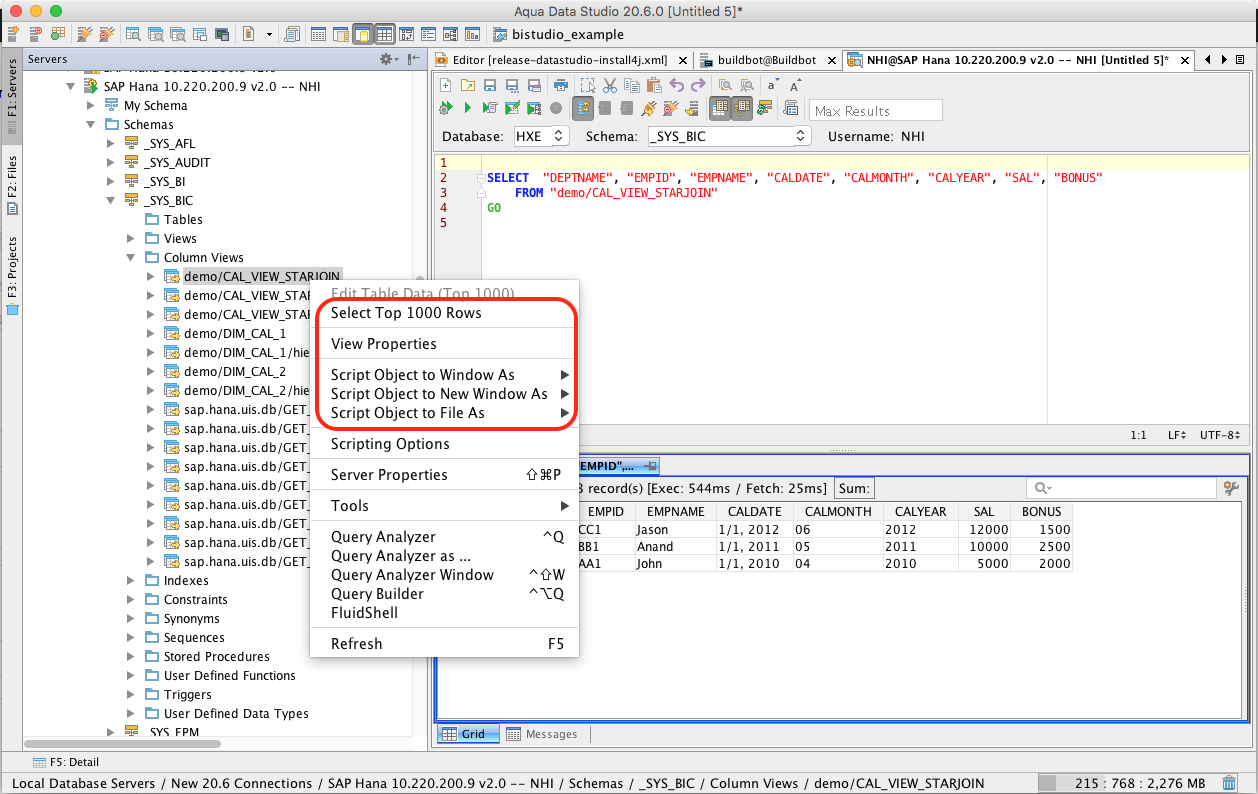Click the Sum: button in results bar
Viewport: 1258px width, 794px height.
point(854,488)
